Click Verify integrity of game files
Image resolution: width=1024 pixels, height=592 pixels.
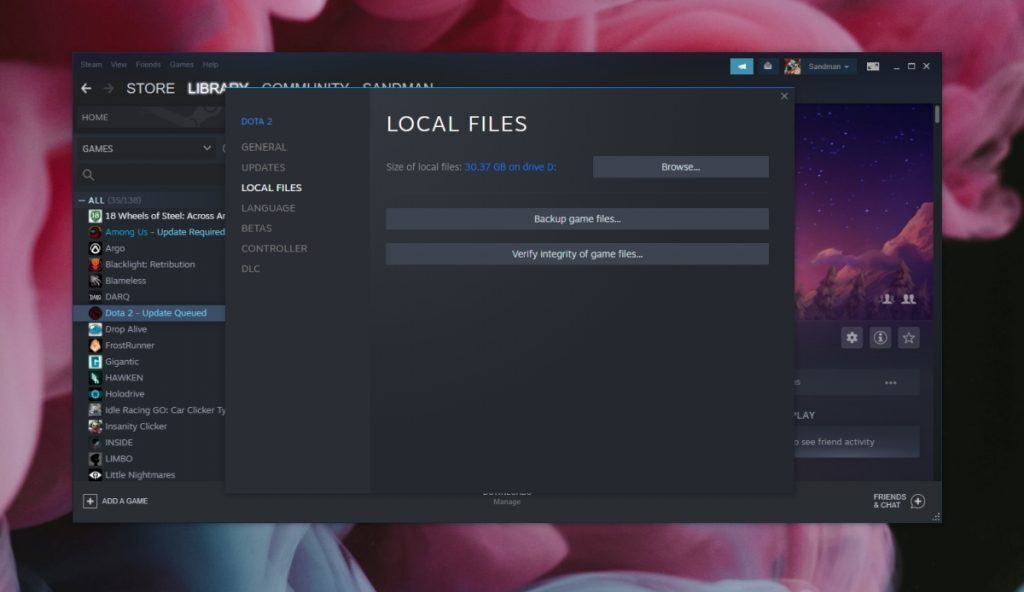[x=577, y=253]
